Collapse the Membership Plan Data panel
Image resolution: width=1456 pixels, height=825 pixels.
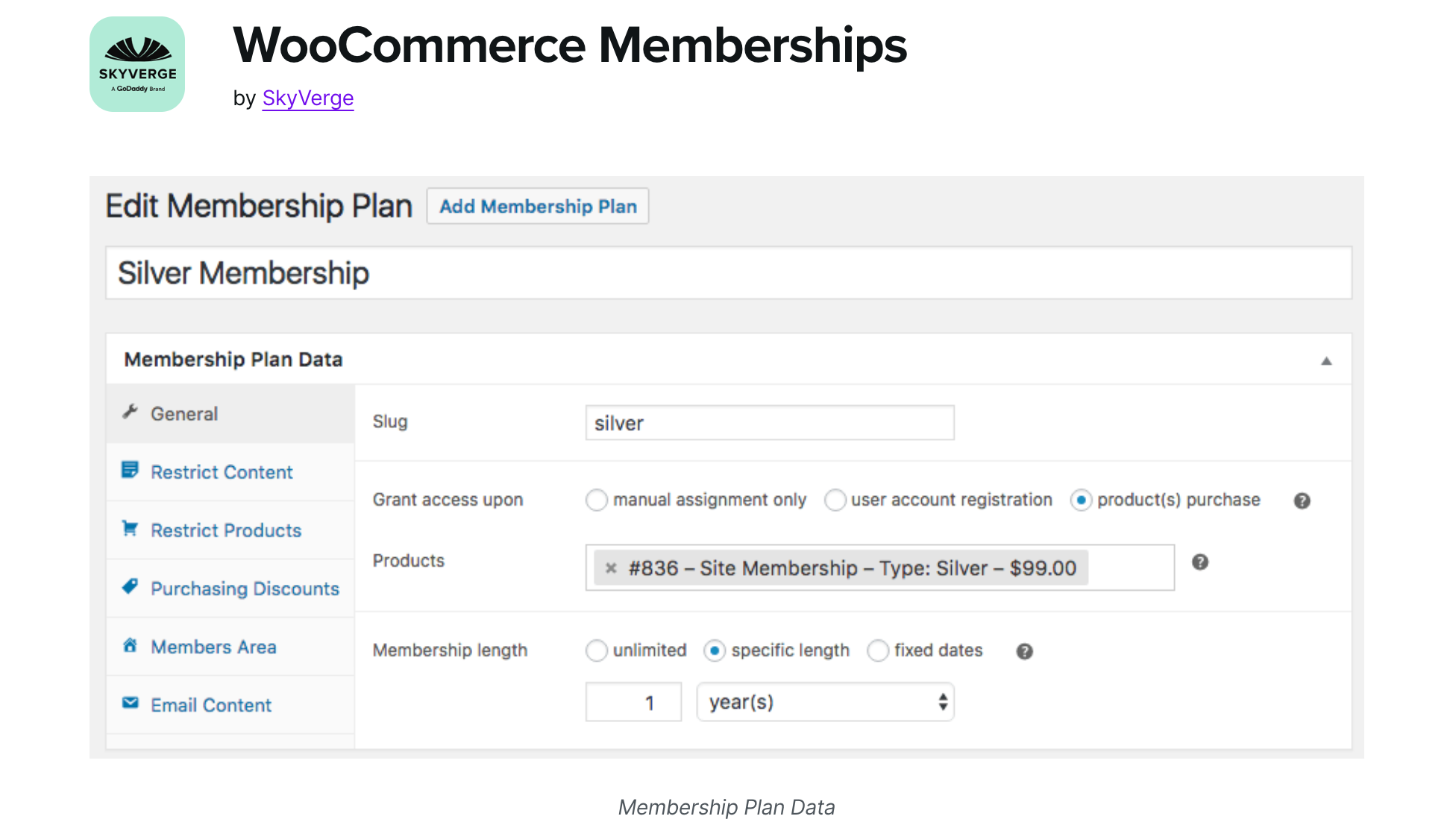(1326, 360)
